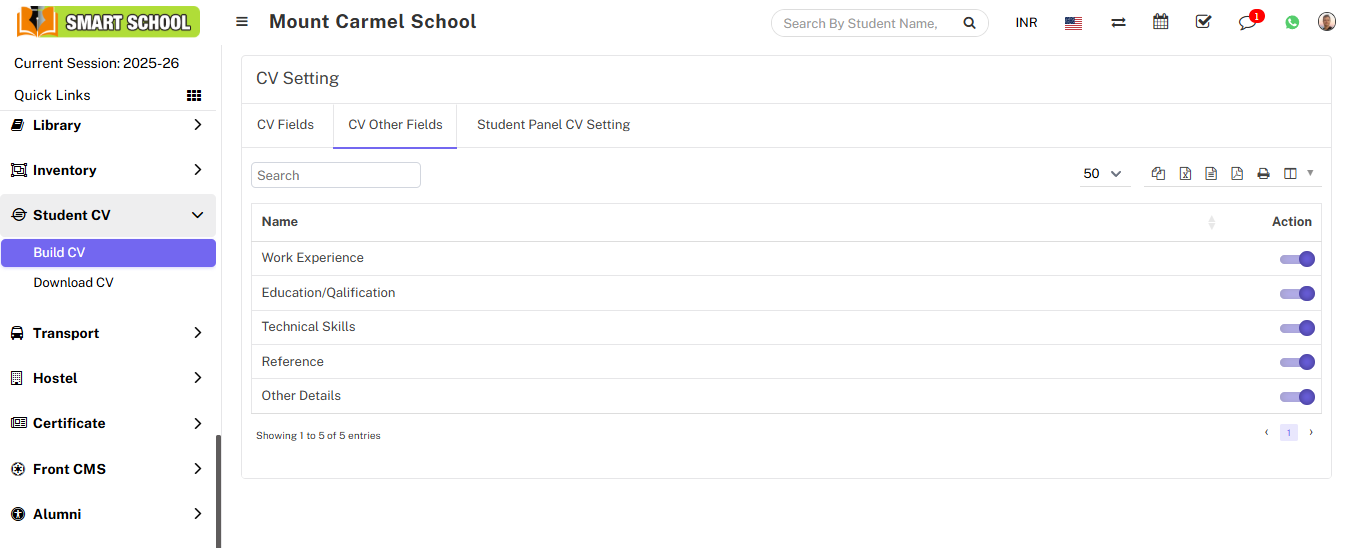This screenshot has width=1350, height=548.
Task: Click the copy table data icon
Action: [1158, 174]
